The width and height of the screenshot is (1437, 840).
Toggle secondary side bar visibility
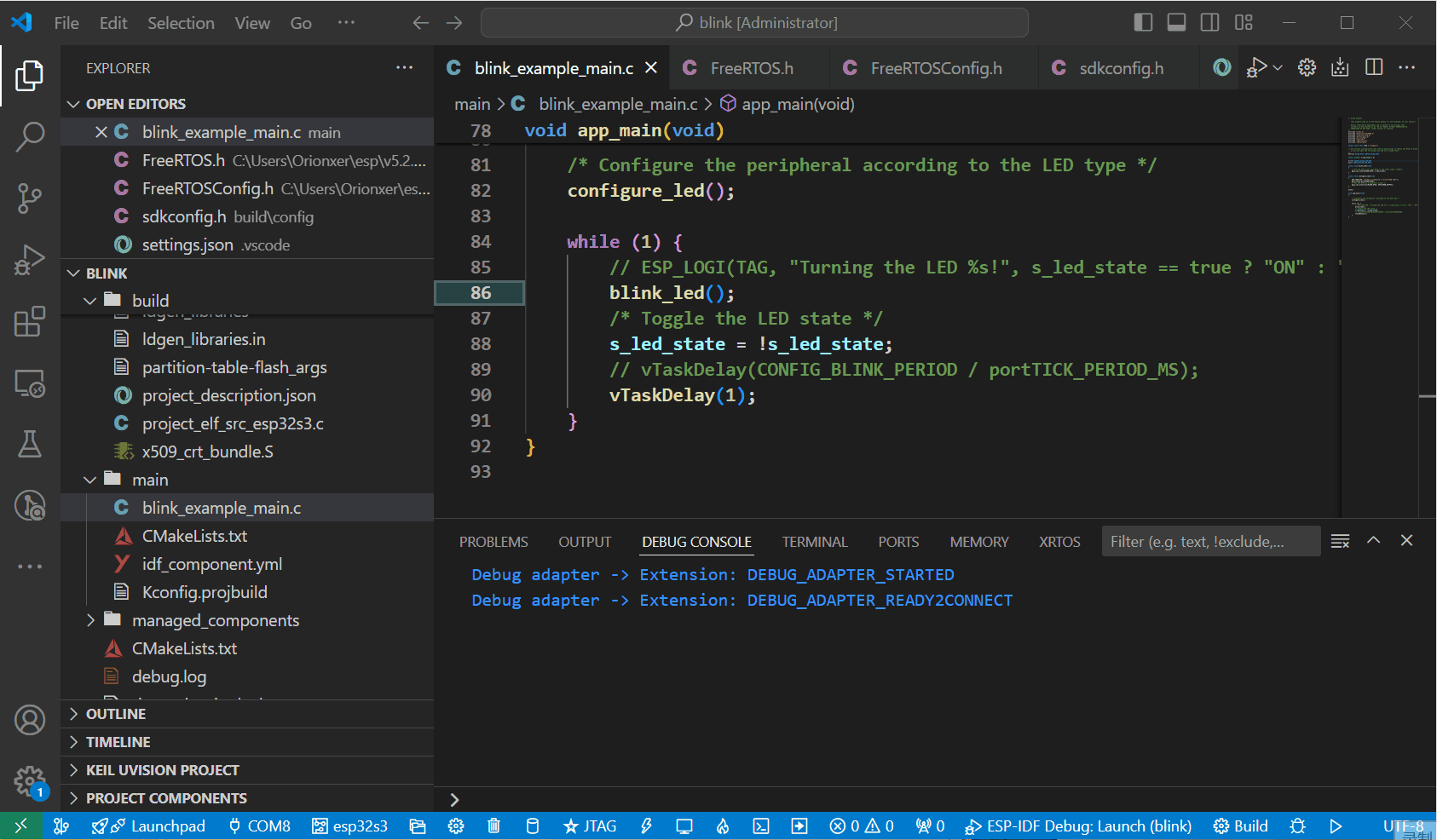(1209, 22)
